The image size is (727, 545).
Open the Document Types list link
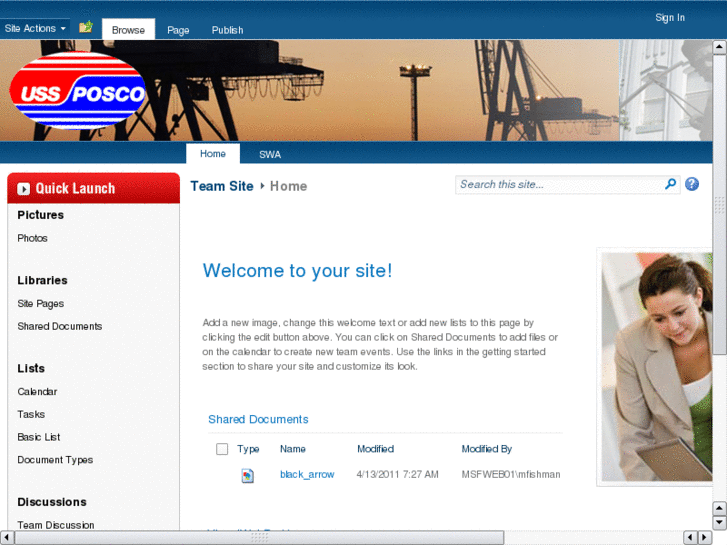(55, 460)
